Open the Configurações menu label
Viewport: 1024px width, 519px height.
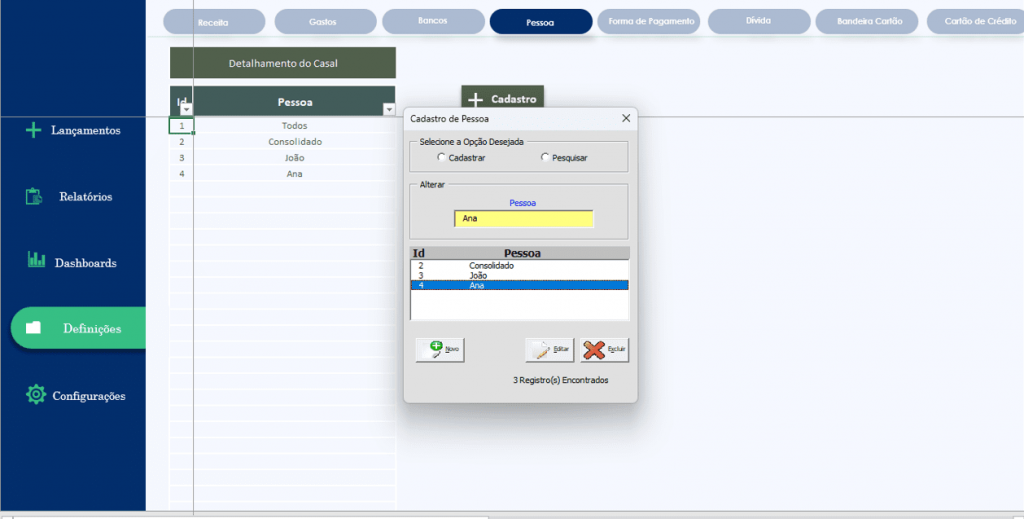click(x=89, y=396)
